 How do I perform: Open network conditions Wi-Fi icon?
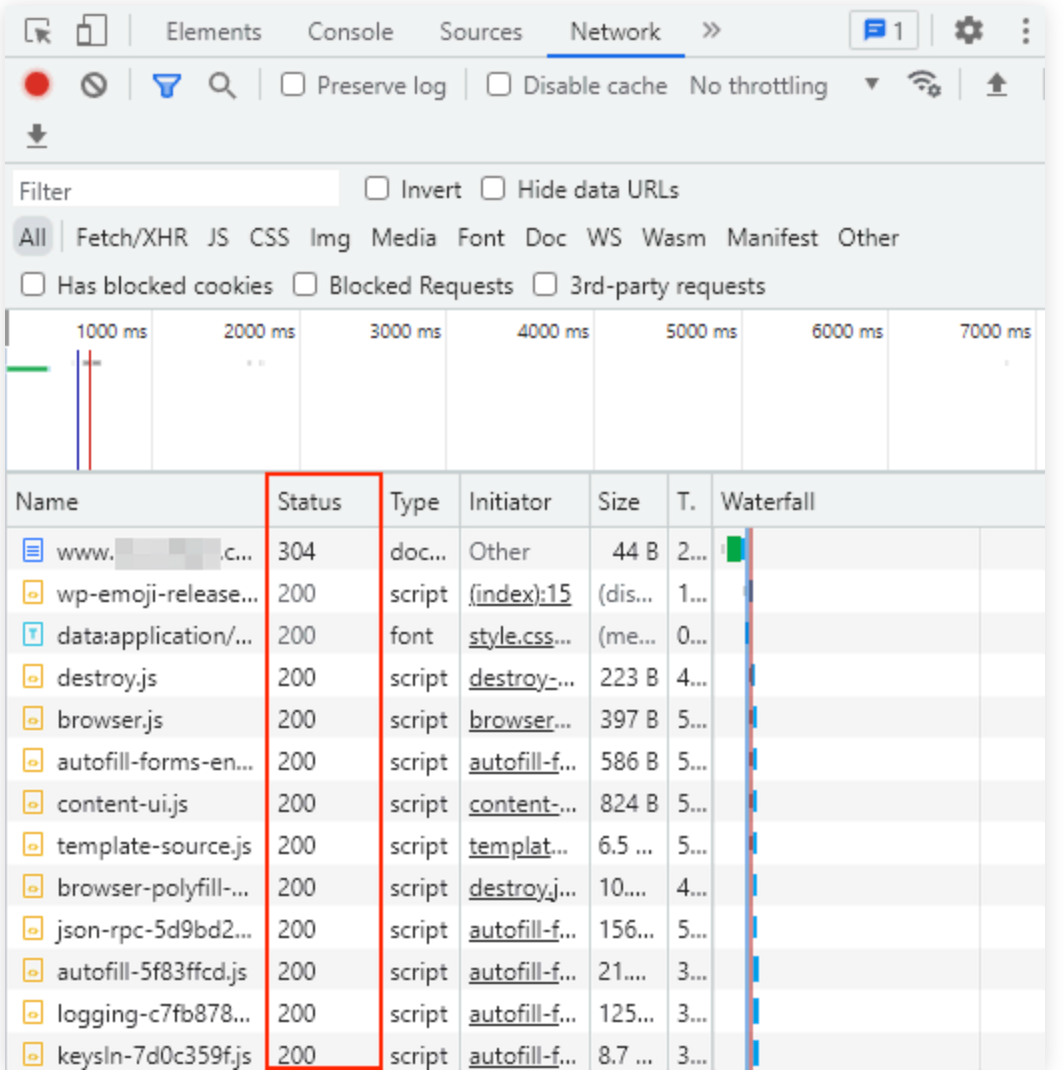click(x=924, y=85)
